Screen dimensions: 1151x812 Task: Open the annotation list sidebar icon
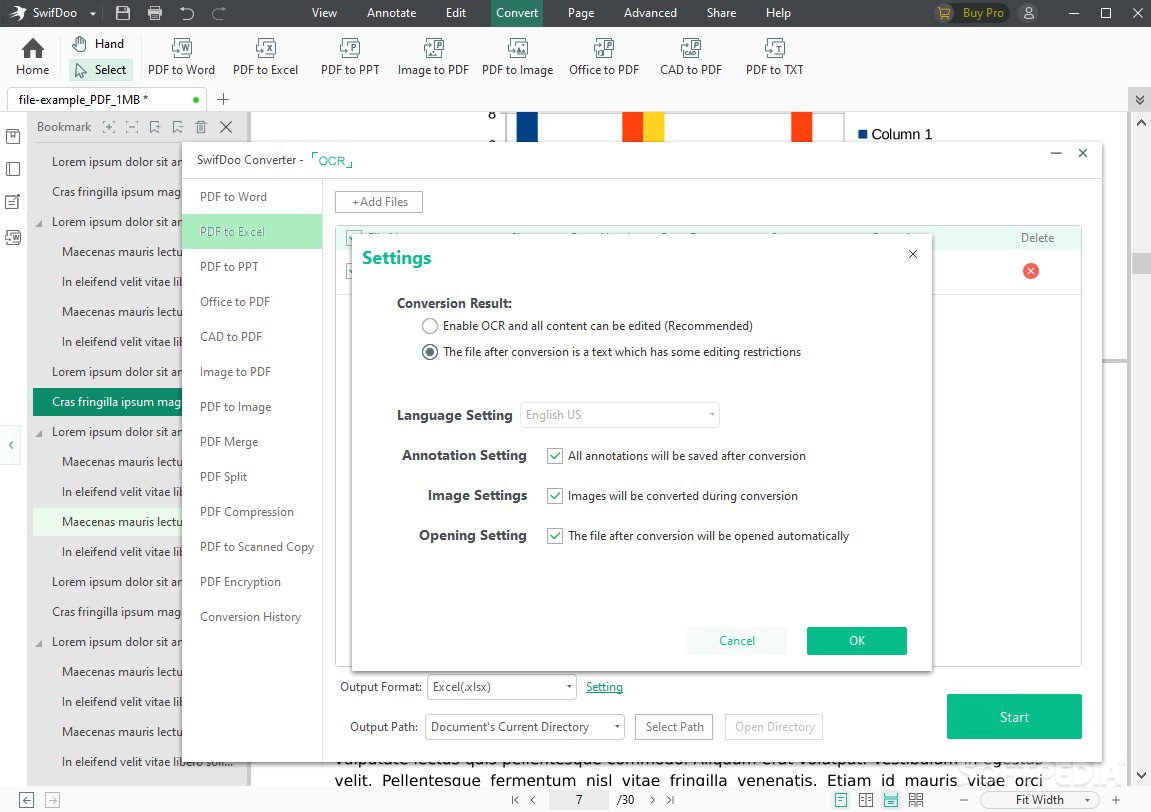(12, 203)
